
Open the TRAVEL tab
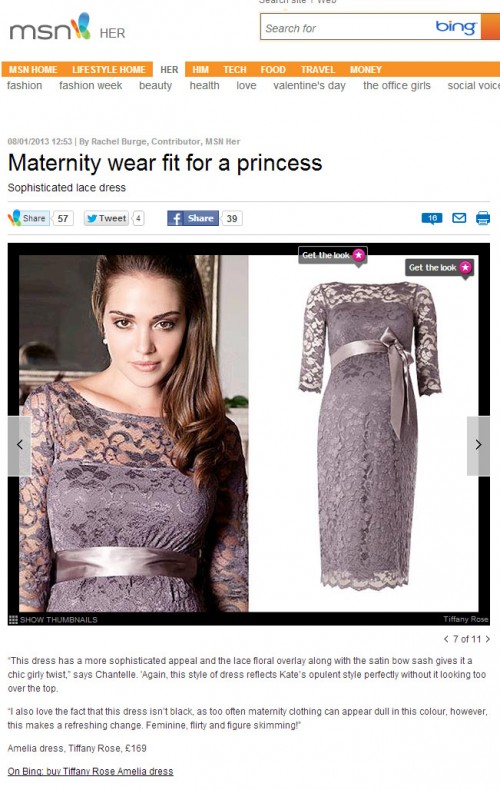318,70
